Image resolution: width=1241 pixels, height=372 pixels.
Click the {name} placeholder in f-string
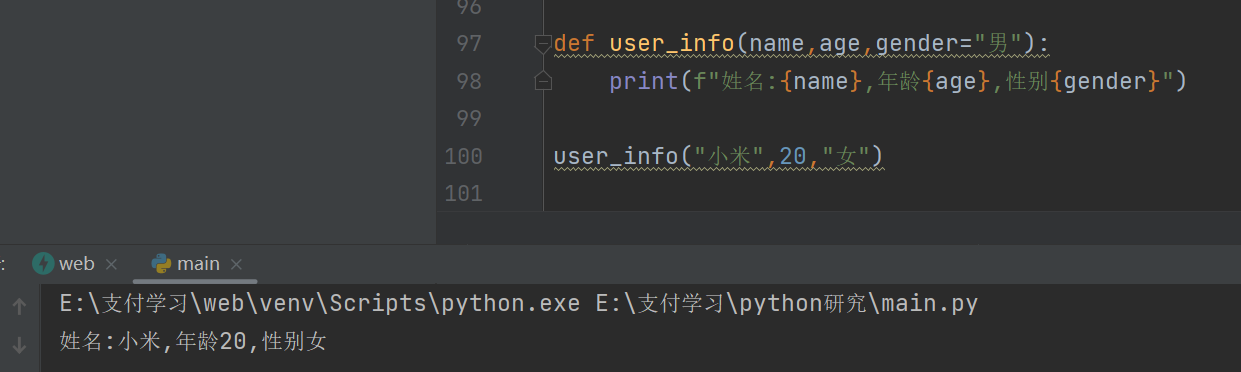[x=820, y=81]
